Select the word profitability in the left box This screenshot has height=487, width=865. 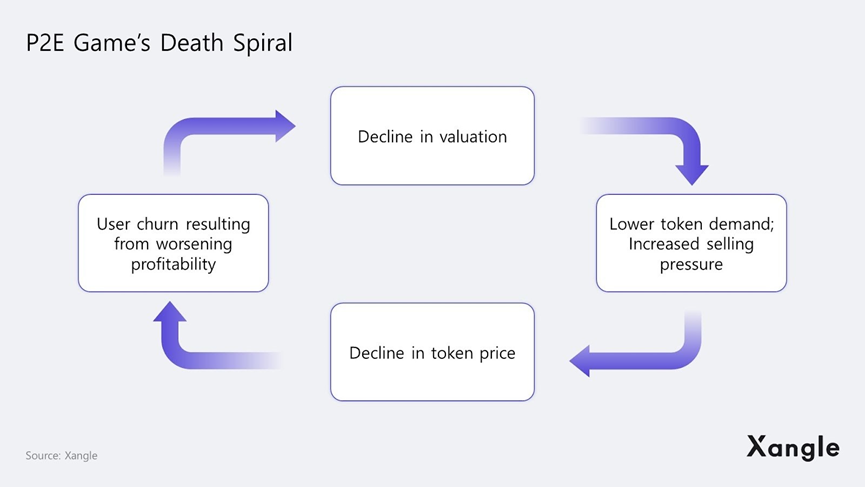173,264
